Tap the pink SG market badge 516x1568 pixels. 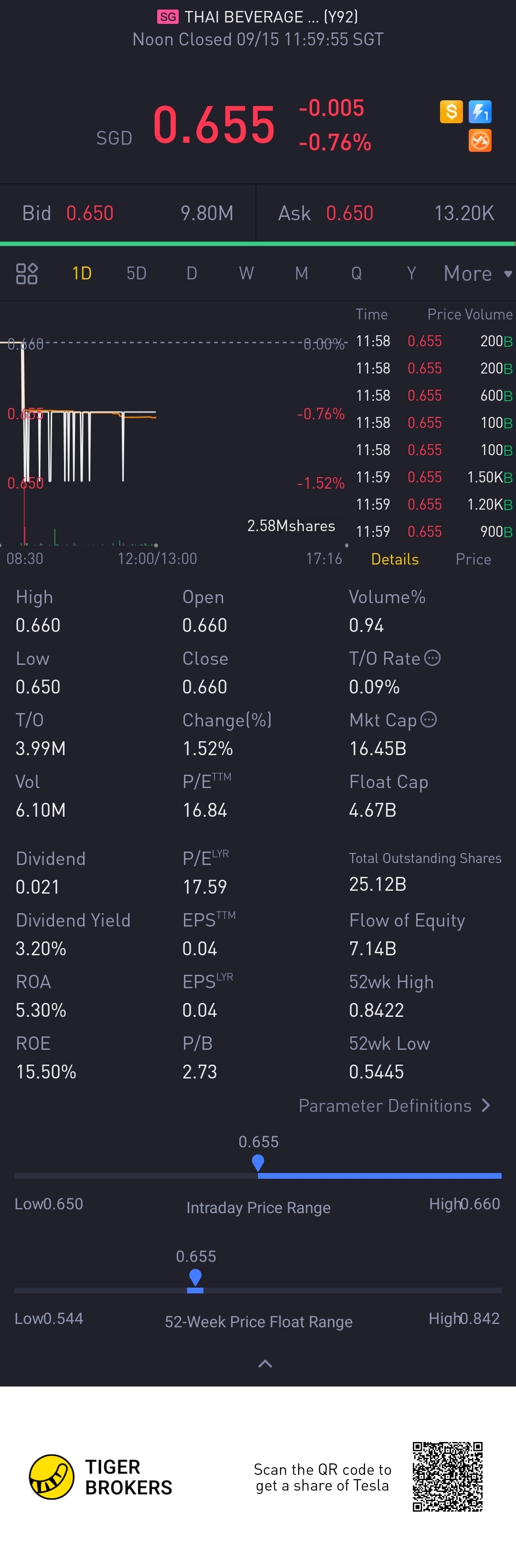point(168,17)
